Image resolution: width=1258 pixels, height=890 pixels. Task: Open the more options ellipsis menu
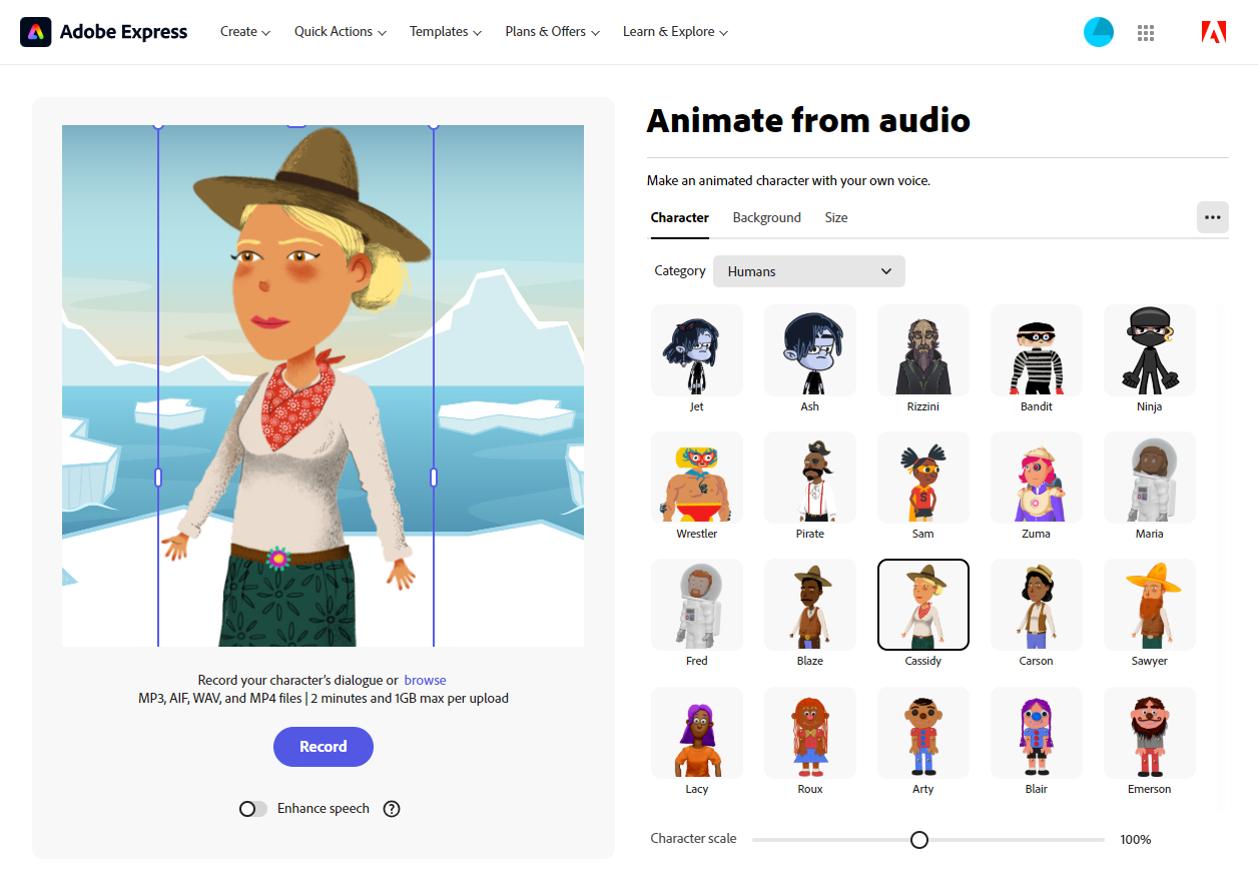pyautogui.click(x=1212, y=217)
